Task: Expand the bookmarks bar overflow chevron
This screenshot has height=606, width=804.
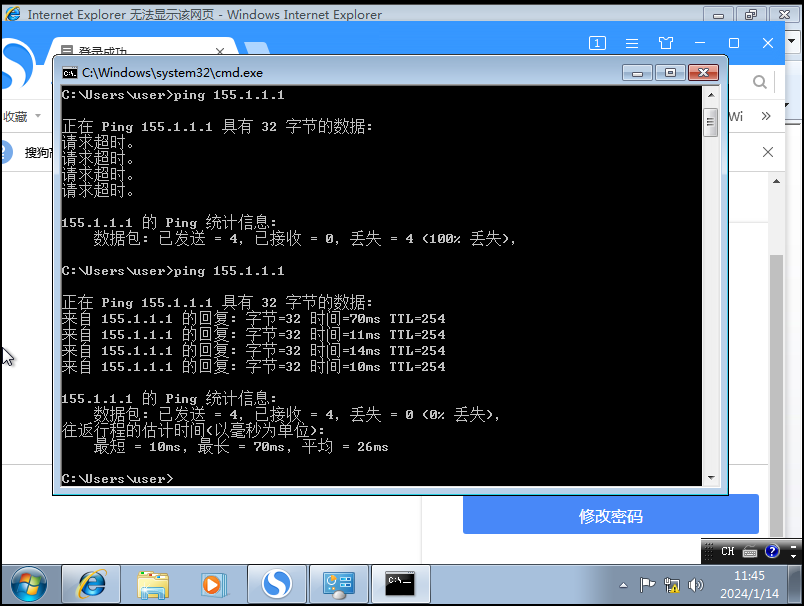Action: click(x=766, y=116)
